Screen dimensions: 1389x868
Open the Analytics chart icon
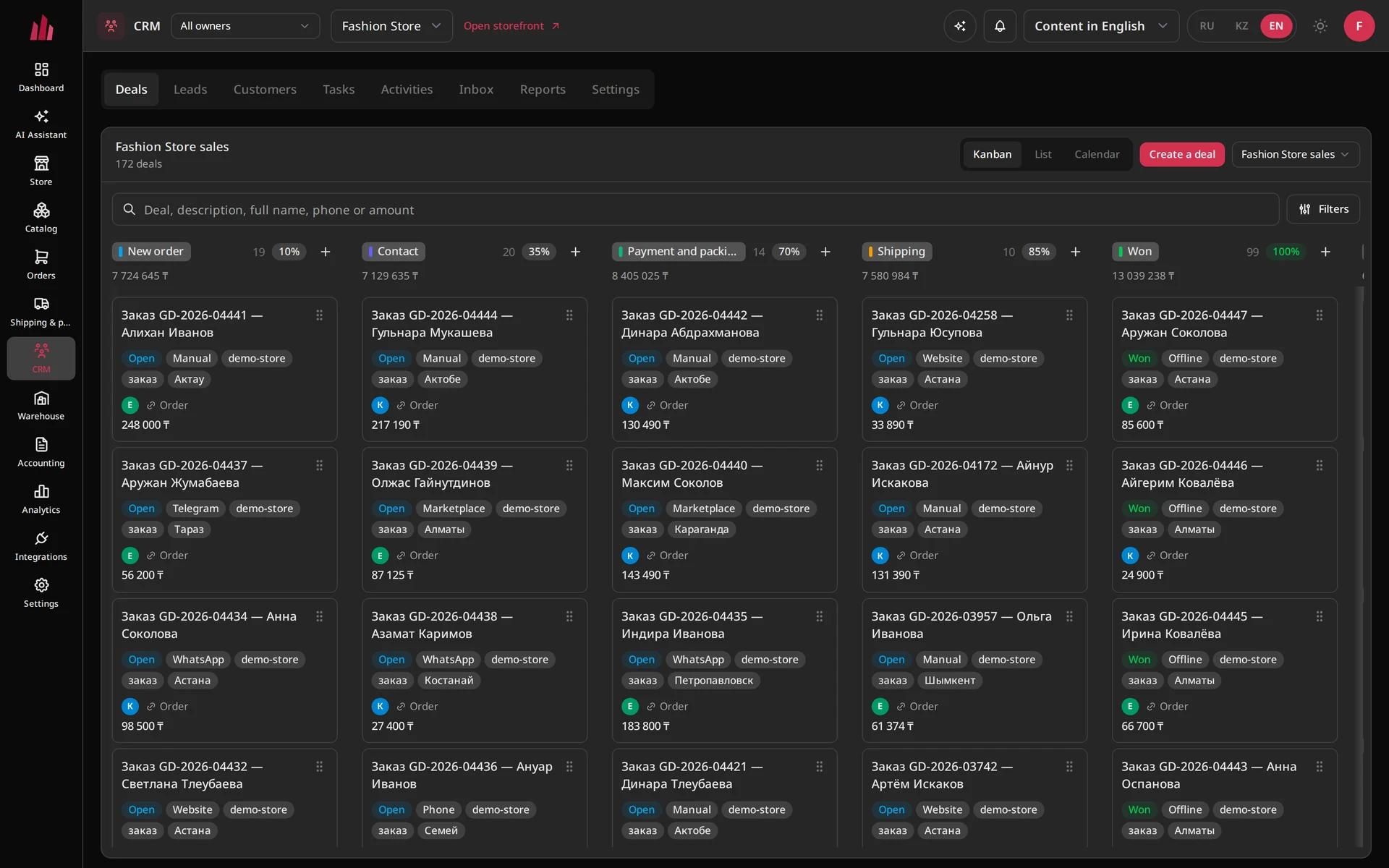tap(41, 491)
